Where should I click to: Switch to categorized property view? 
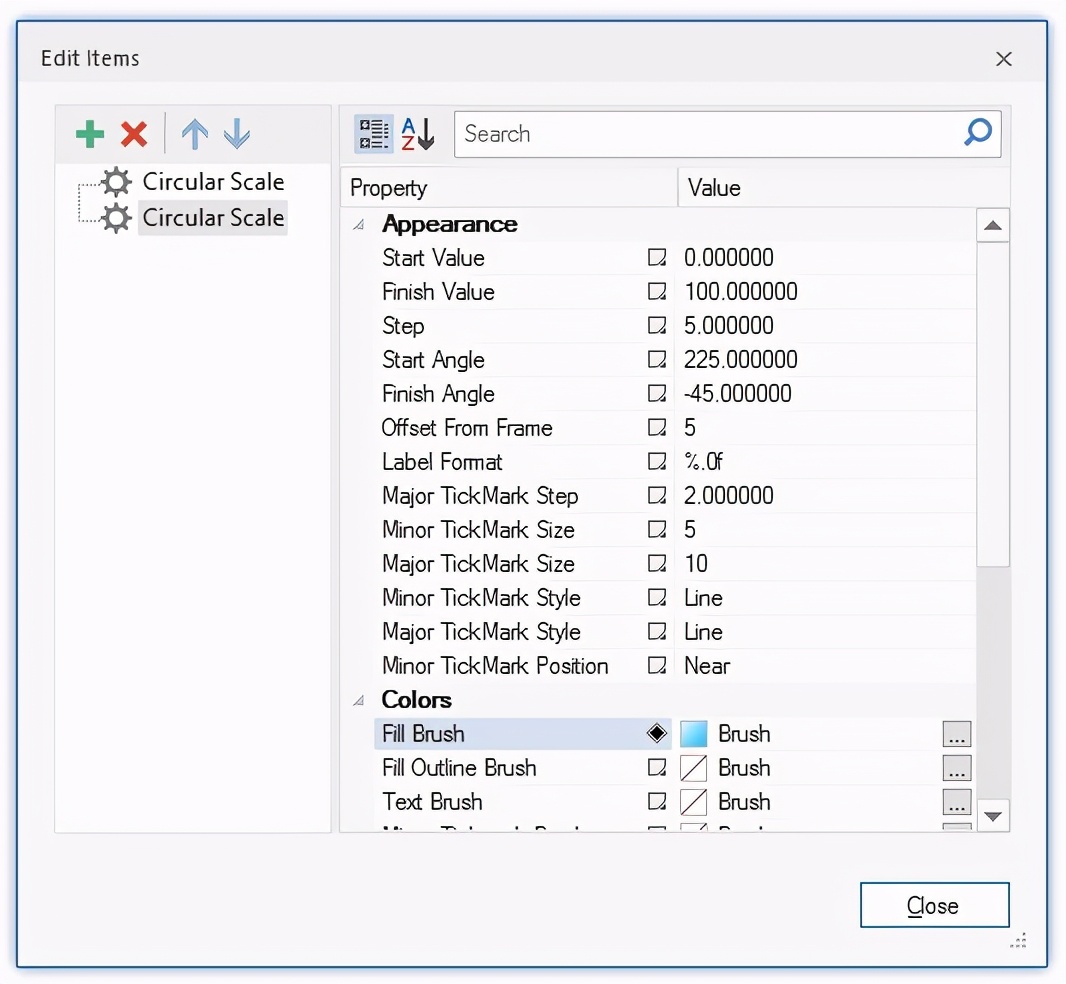[x=374, y=134]
